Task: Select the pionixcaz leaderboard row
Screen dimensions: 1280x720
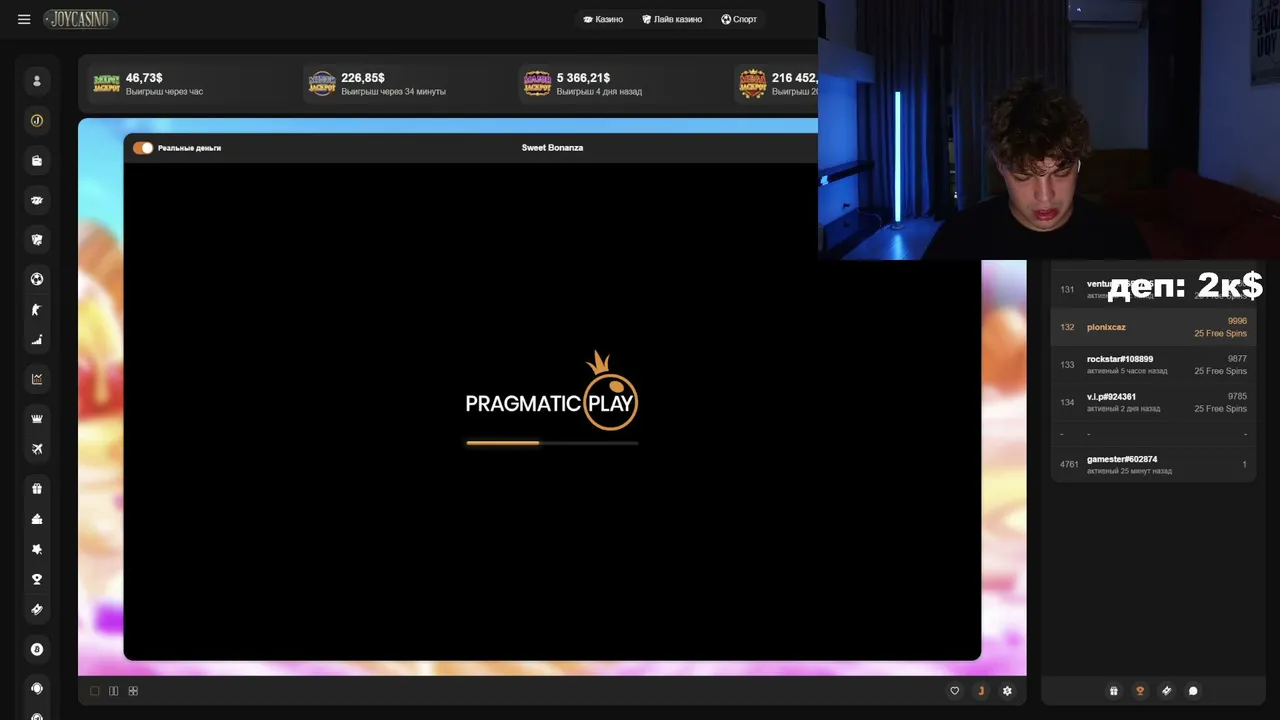Action: [1153, 327]
